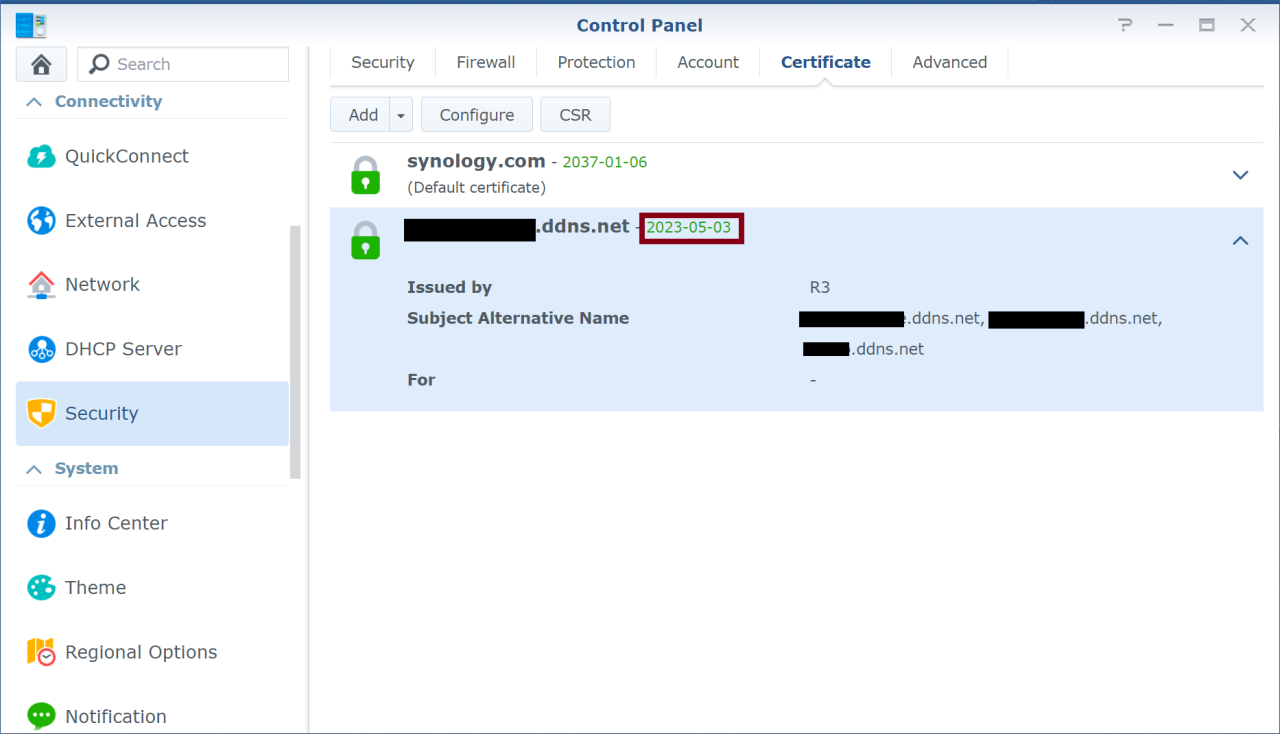Collapse the Connectivity section

pos(33,101)
